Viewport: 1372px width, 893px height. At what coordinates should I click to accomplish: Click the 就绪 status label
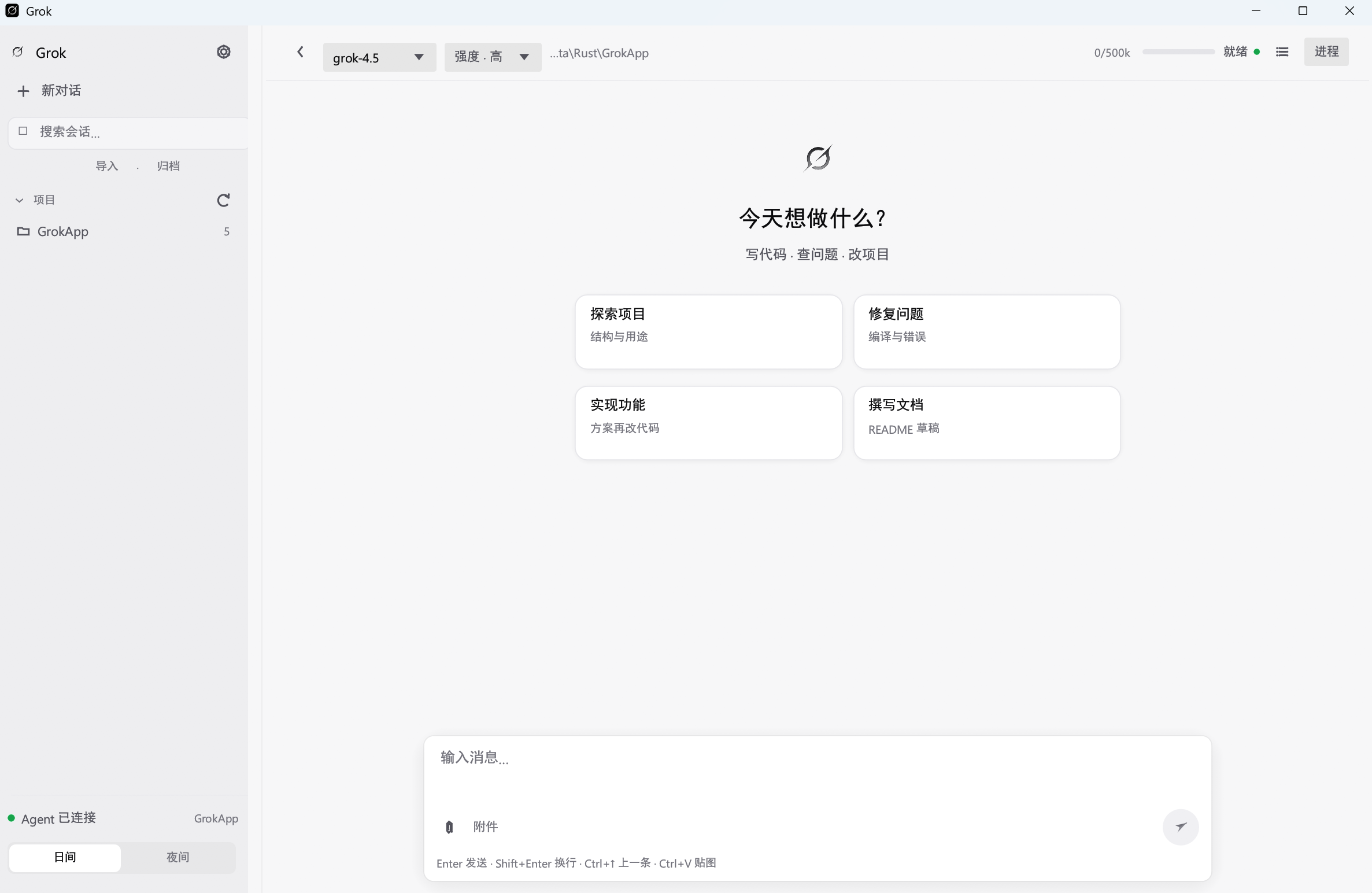point(1235,52)
